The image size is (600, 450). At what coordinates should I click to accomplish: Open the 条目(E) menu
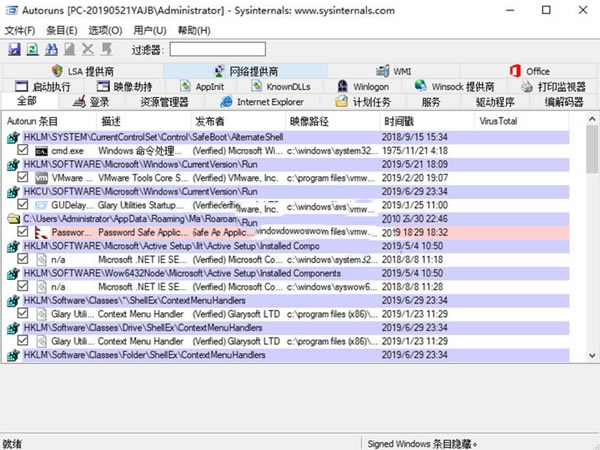coord(62,31)
